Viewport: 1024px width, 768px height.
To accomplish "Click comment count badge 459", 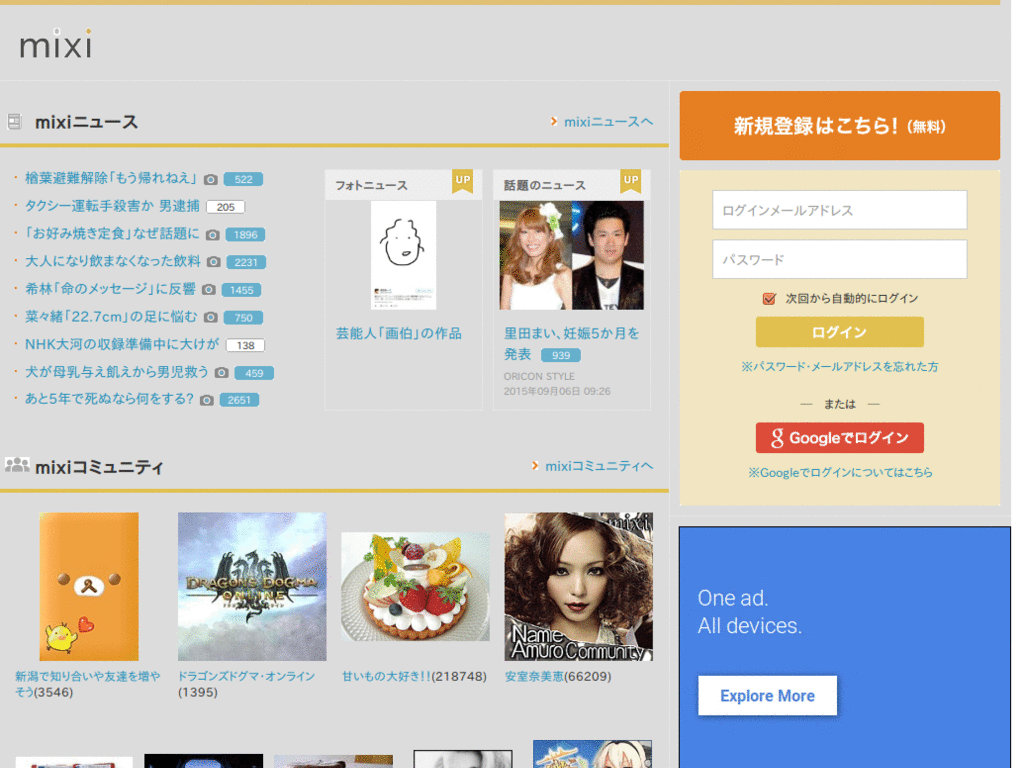I will (254, 373).
